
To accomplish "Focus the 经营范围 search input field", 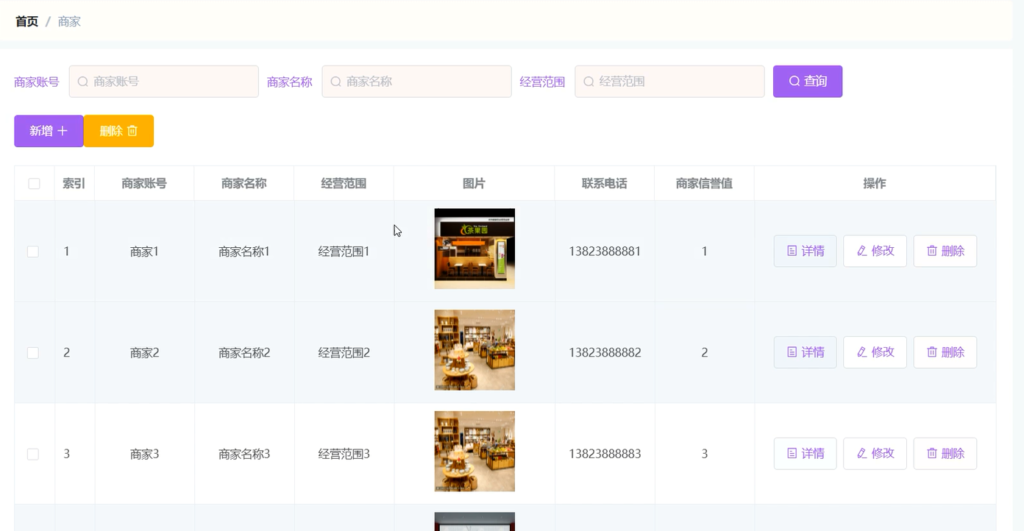I will 669,82.
